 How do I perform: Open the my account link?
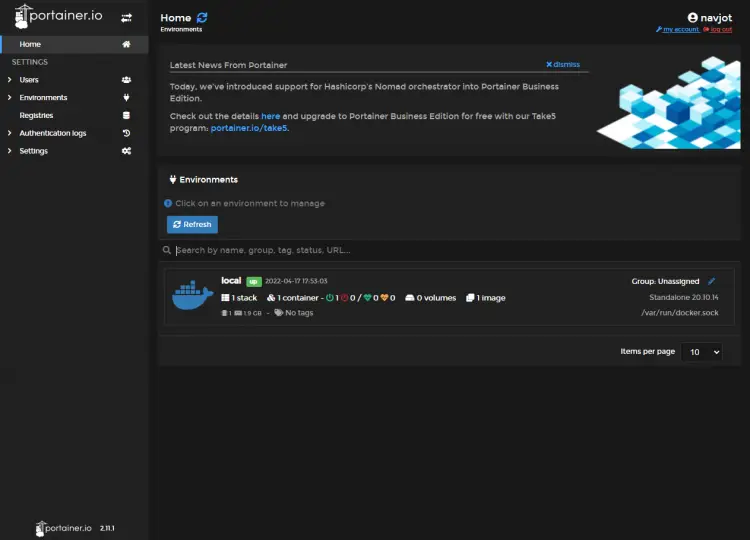[x=680, y=30]
